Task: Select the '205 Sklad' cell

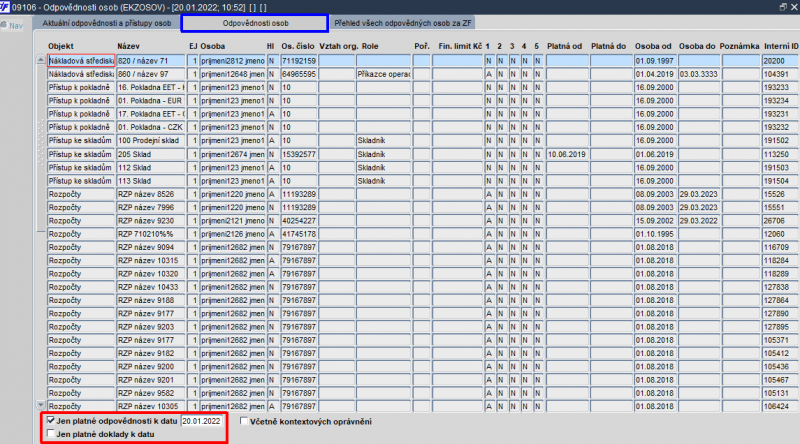Action: pyautogui.click(x=151, y=154)
